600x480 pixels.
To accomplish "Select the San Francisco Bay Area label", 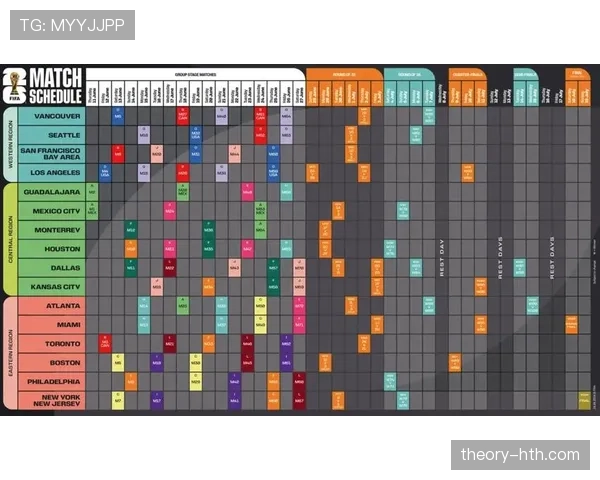I will coord(52,154).
